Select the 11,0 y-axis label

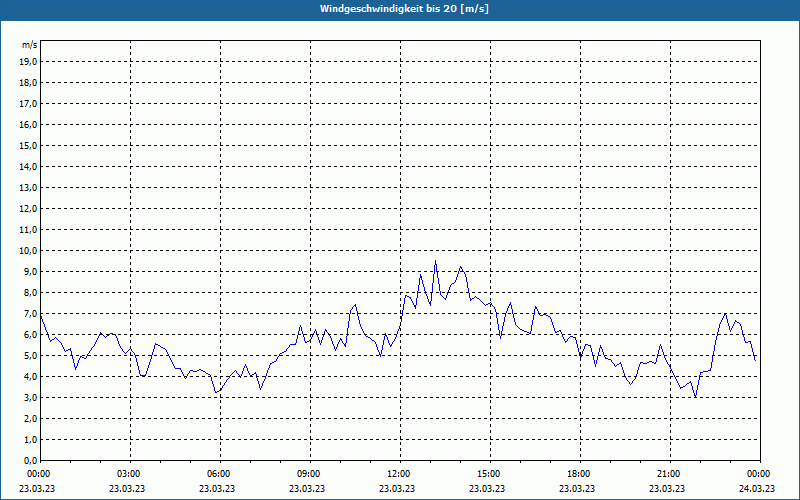(28, 230)
